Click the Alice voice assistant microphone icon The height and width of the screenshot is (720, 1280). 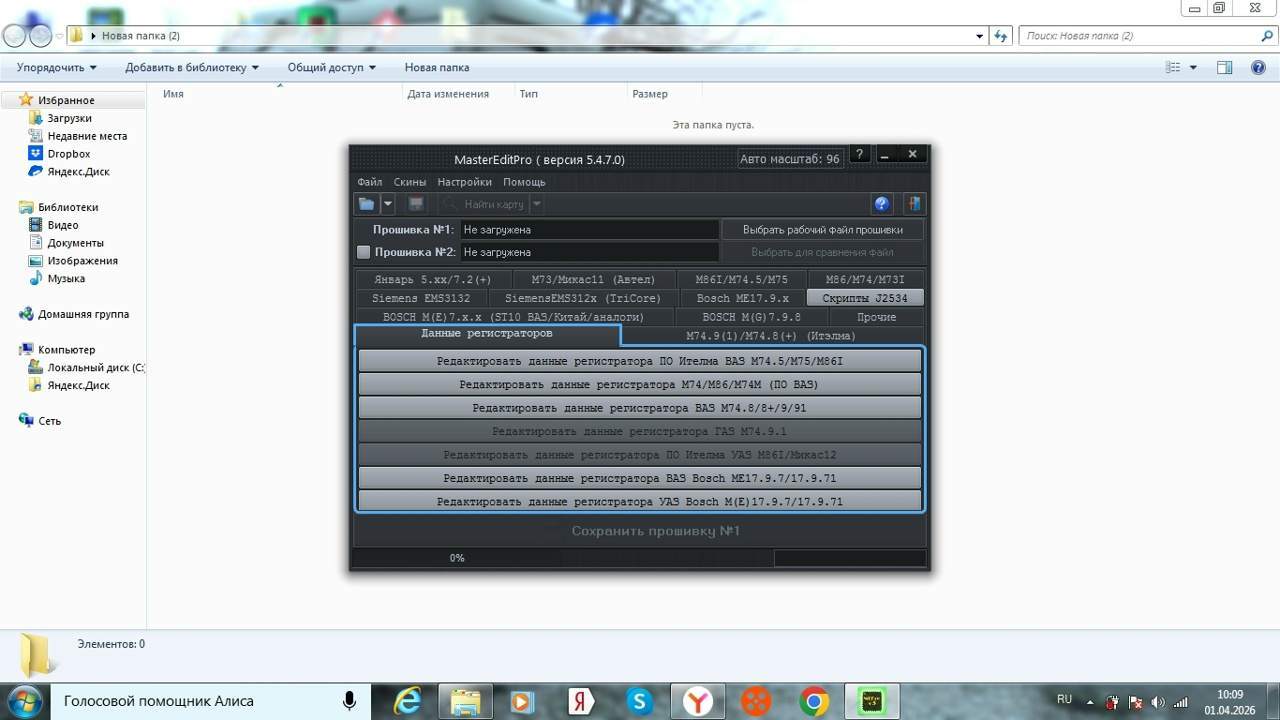tap(349, 701)
